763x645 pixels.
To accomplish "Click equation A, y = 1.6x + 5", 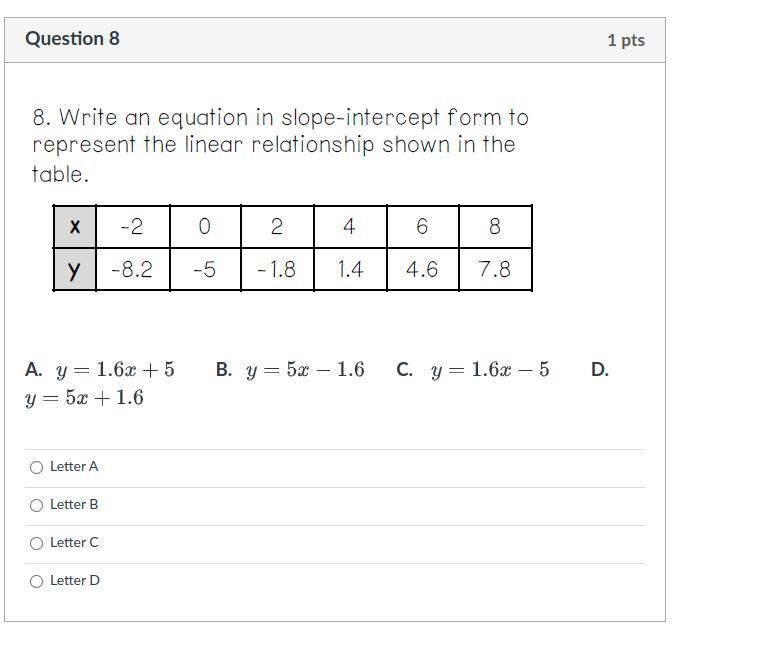I will tap(115, 370).
